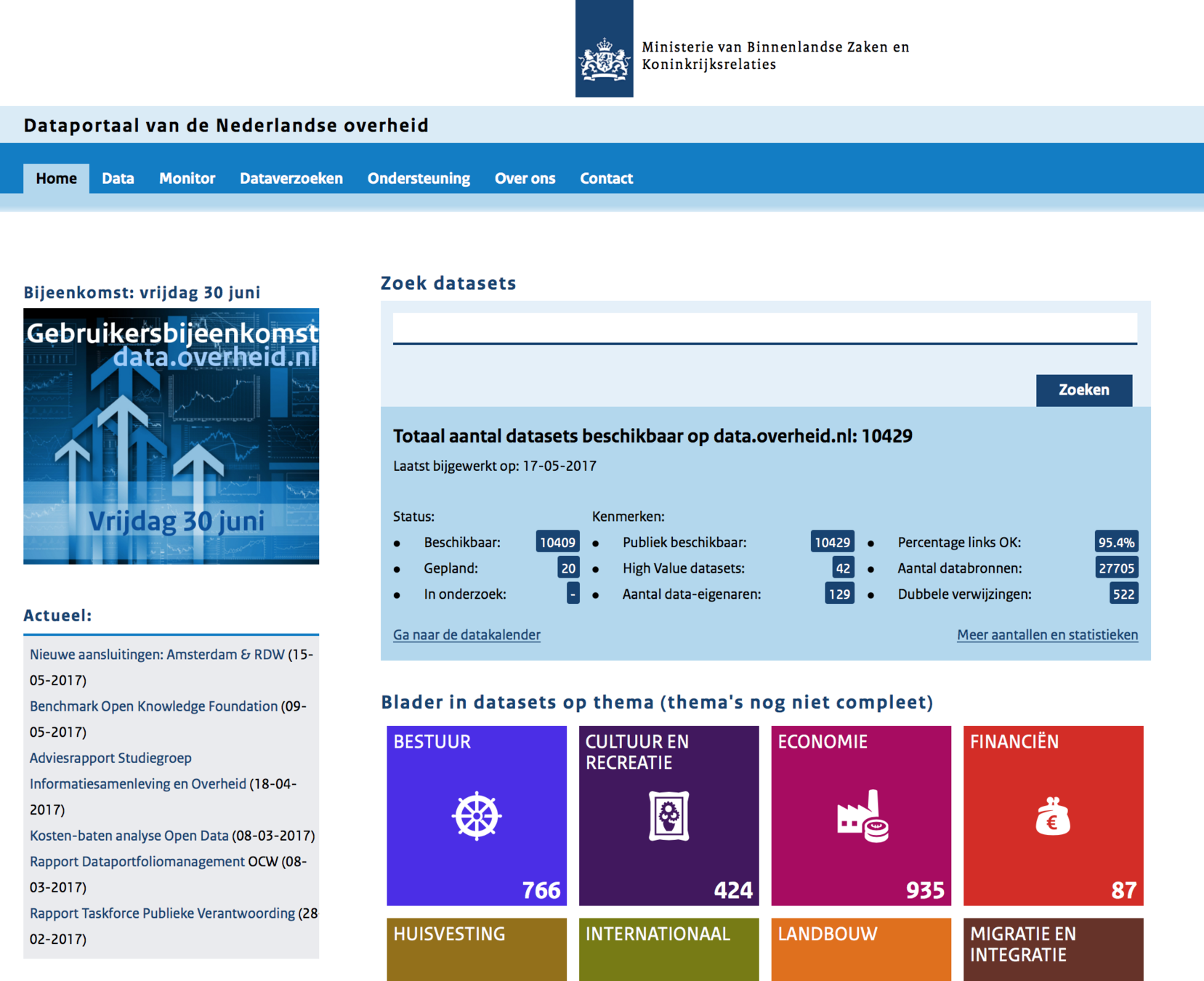Click the factory and coins Economie icon
The height and width of the screenshot is (981, 1204).
pos(862,816)
